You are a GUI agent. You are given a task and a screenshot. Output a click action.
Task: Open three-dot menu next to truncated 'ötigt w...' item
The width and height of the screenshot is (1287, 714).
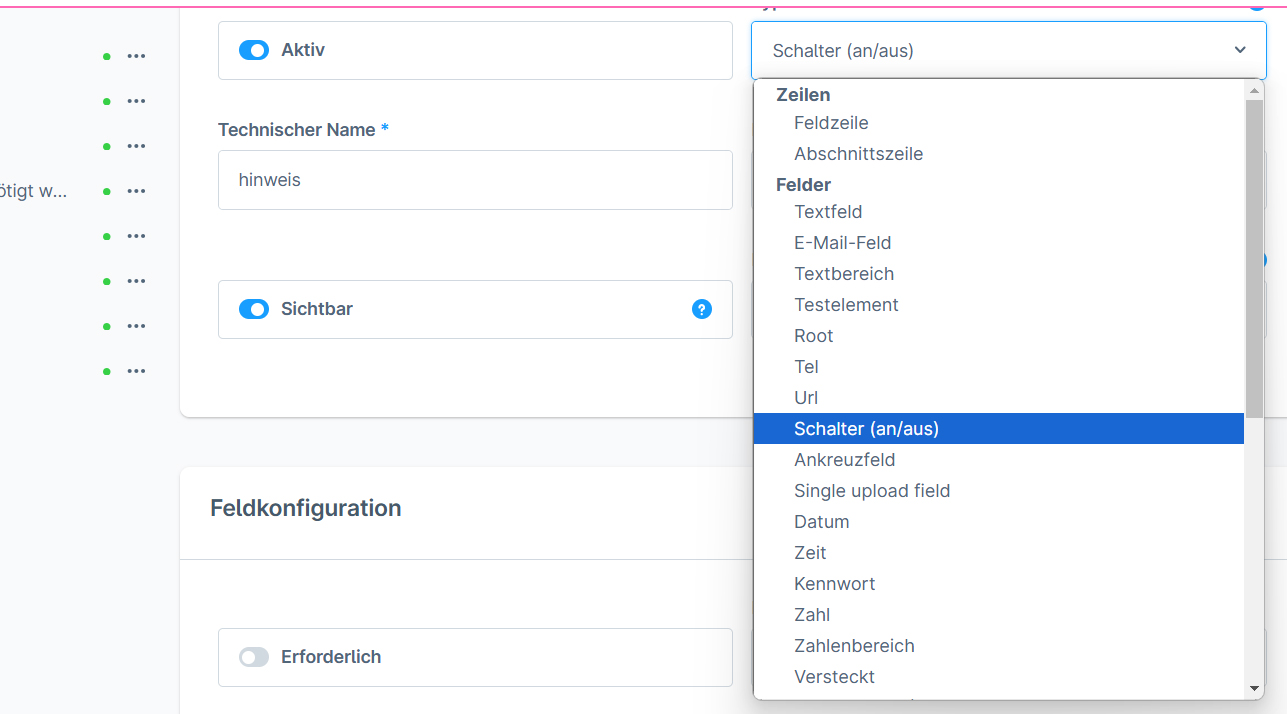136,191
